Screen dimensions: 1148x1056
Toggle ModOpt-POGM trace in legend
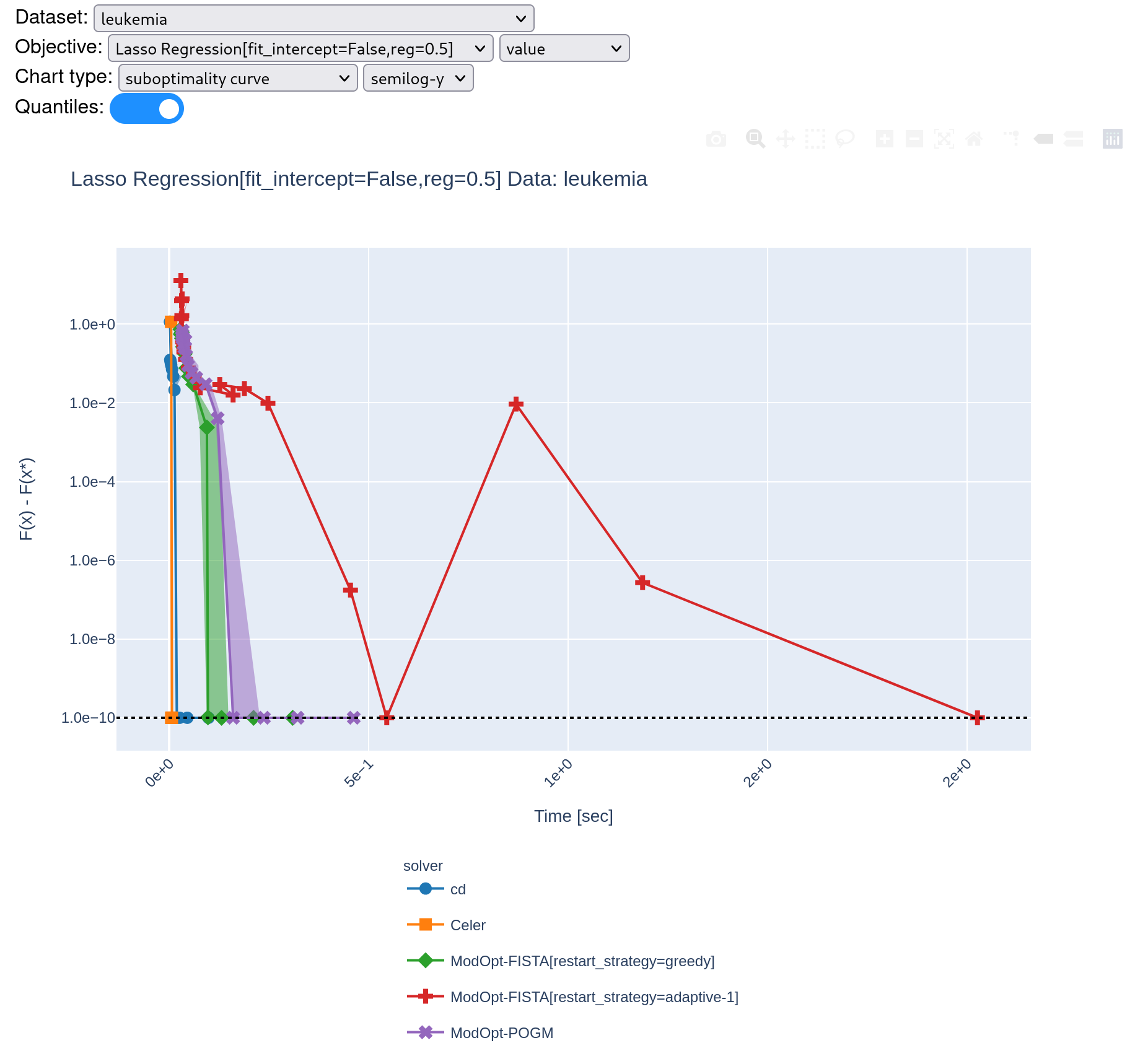pyautogui.click(x=480, y=1033)
